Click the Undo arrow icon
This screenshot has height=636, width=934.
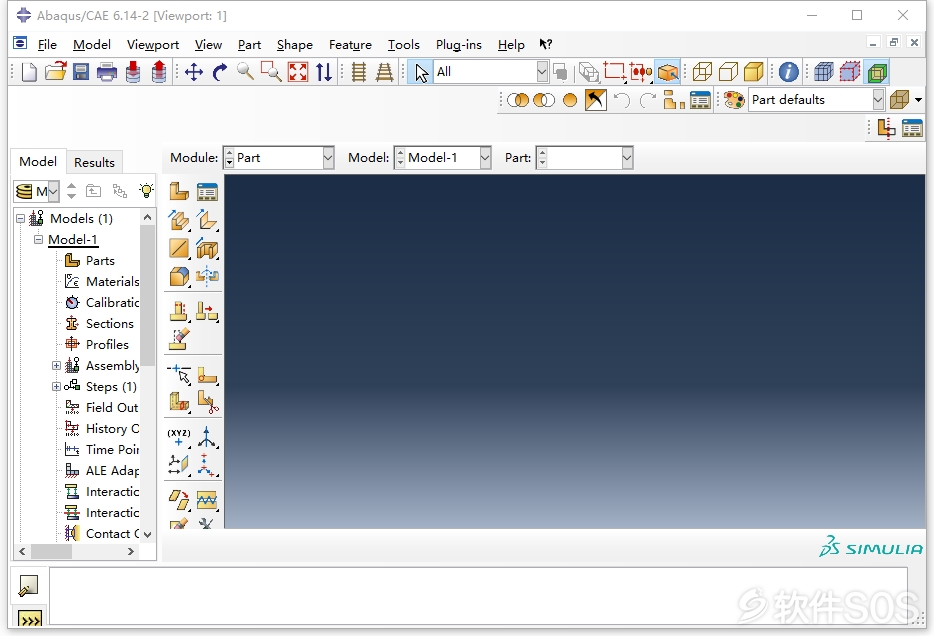[621, 100]
